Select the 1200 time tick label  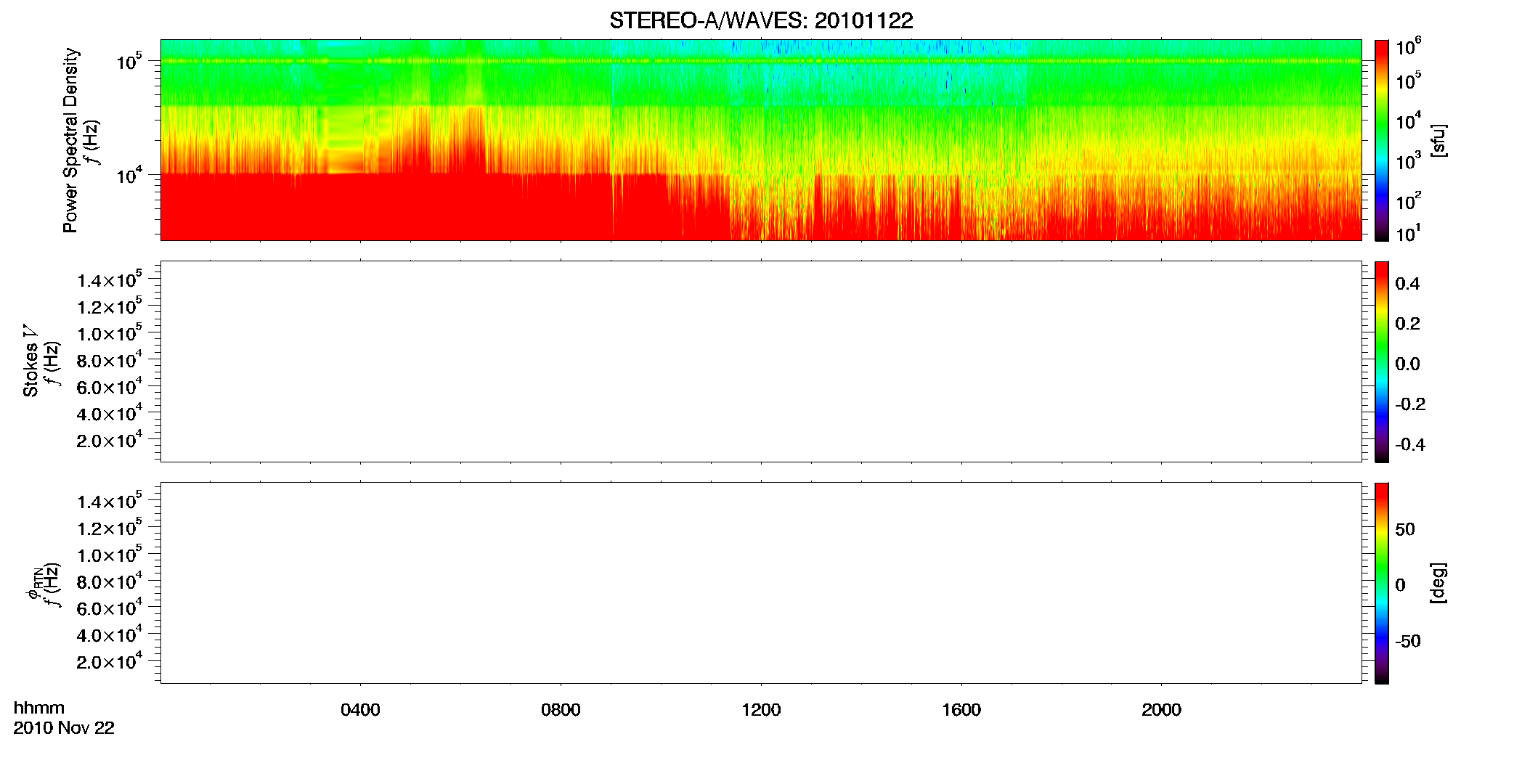coord(761,710)
